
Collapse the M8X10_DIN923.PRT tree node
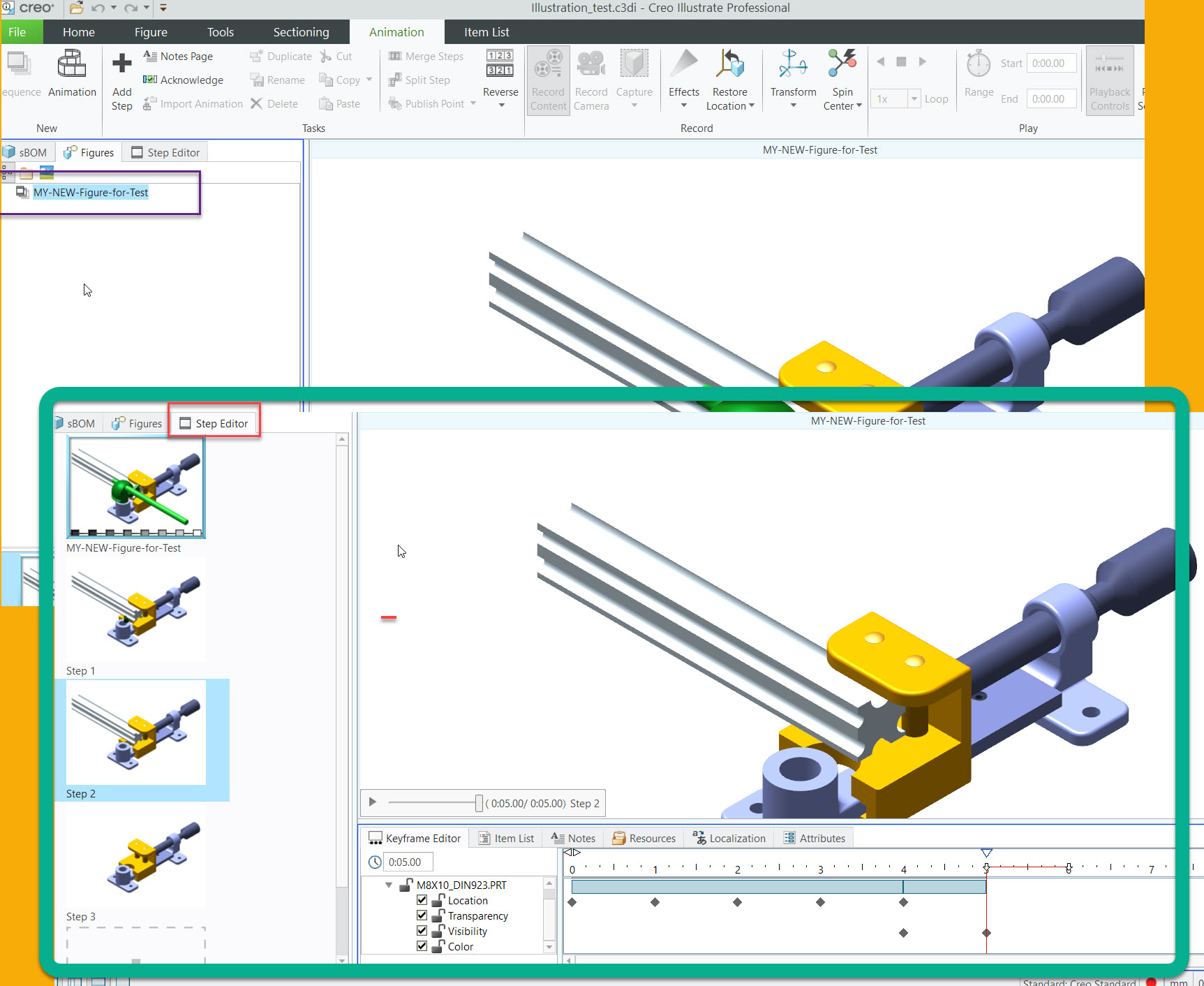389,885
